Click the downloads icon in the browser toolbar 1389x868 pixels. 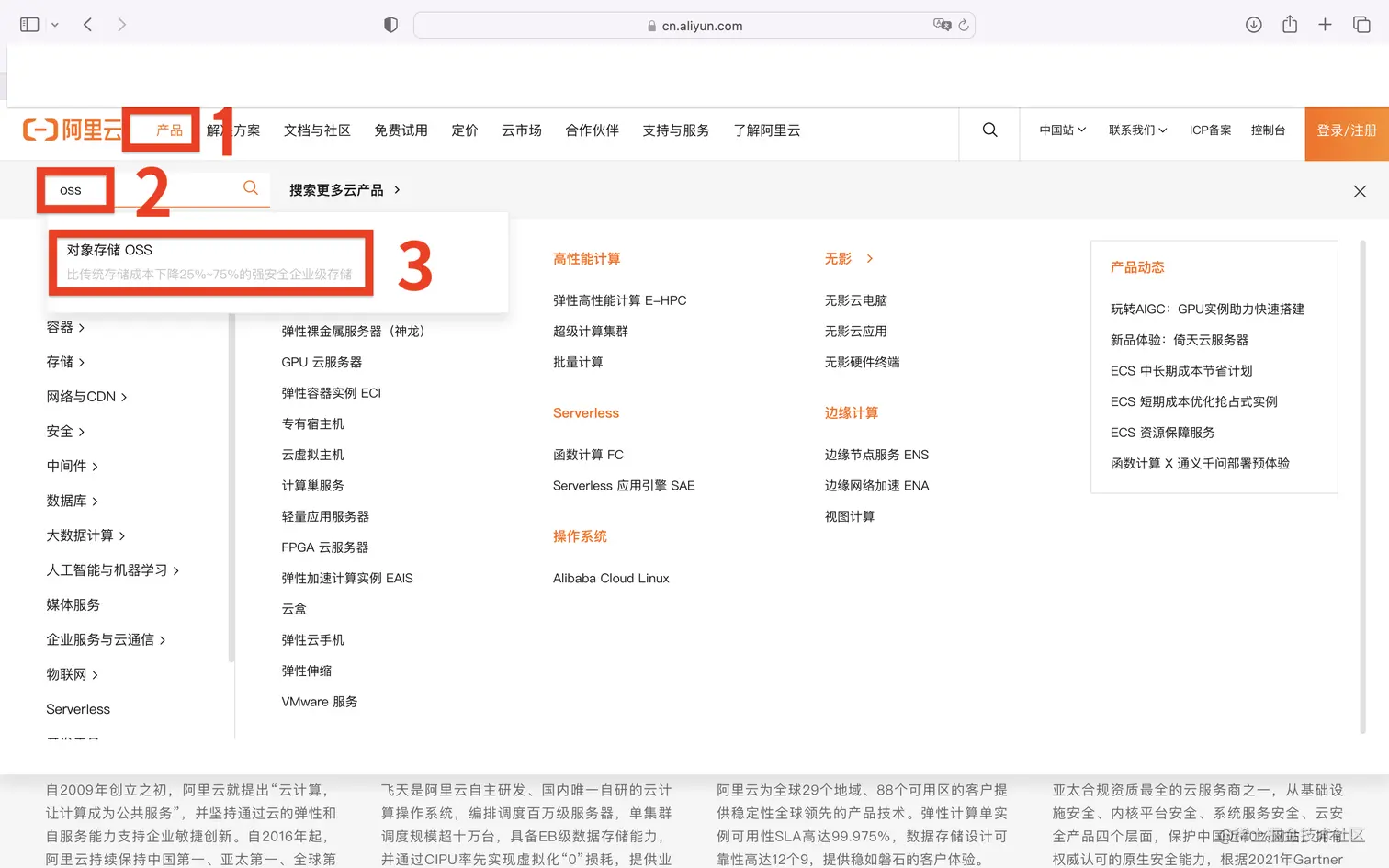coord(1253,25)
